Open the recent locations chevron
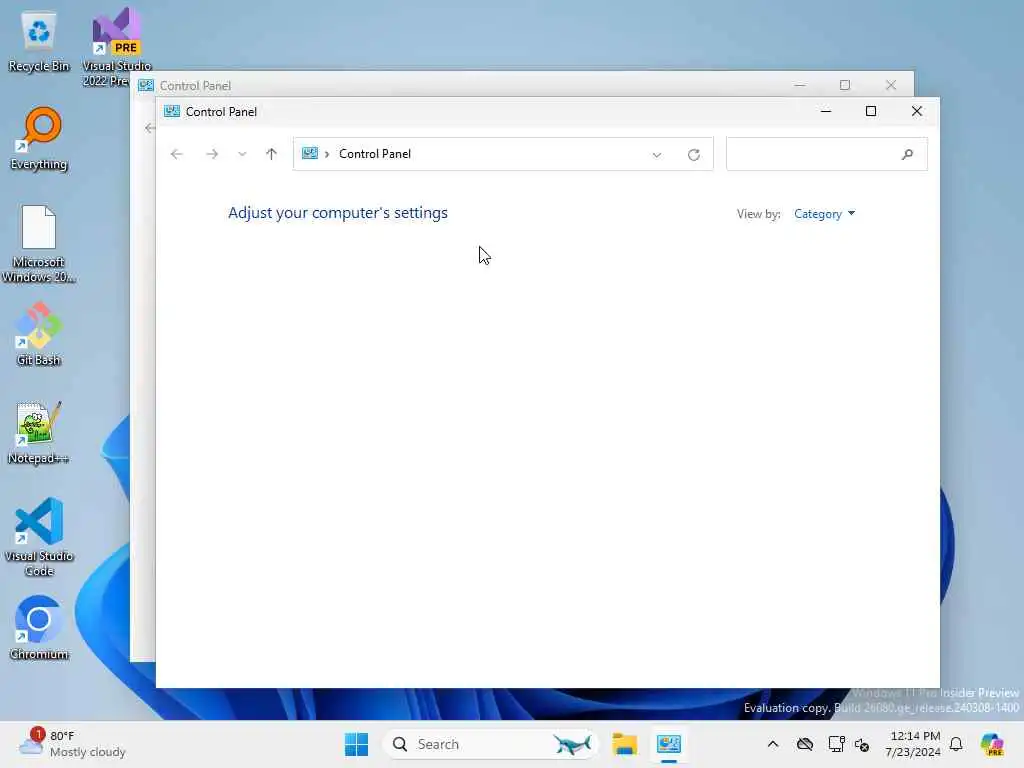The width and height of the screenshot is (1024, 768). click(x=242, y=154)
